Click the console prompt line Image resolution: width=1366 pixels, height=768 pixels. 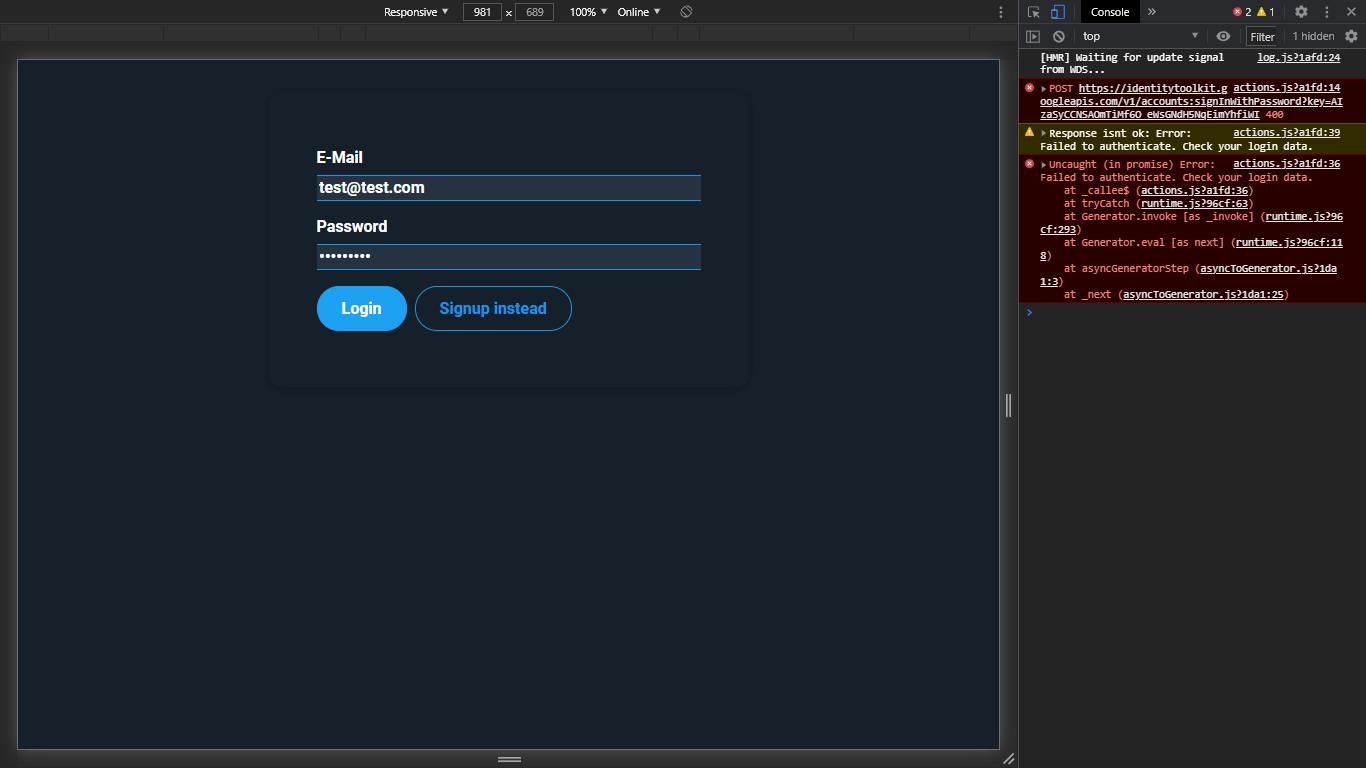pos(1192,313)
